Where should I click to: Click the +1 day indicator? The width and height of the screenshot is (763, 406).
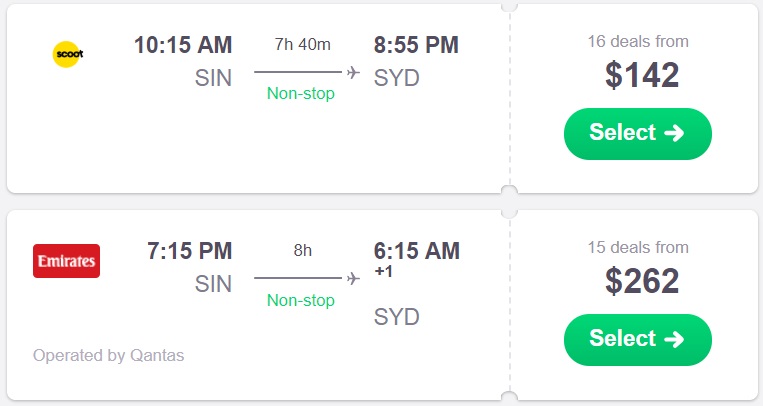[383, 273]
